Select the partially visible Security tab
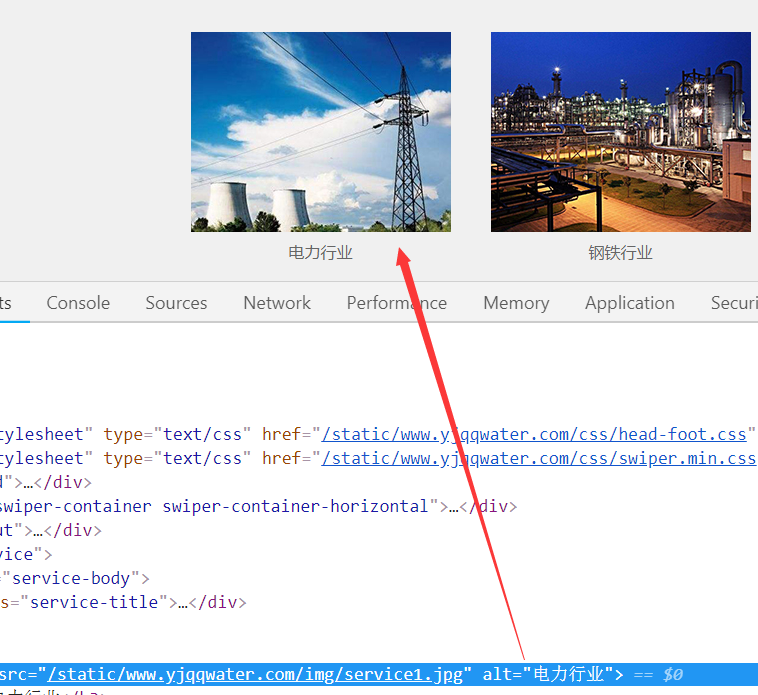Viewport: 758px width, 695px height. (x=734, y=303)
